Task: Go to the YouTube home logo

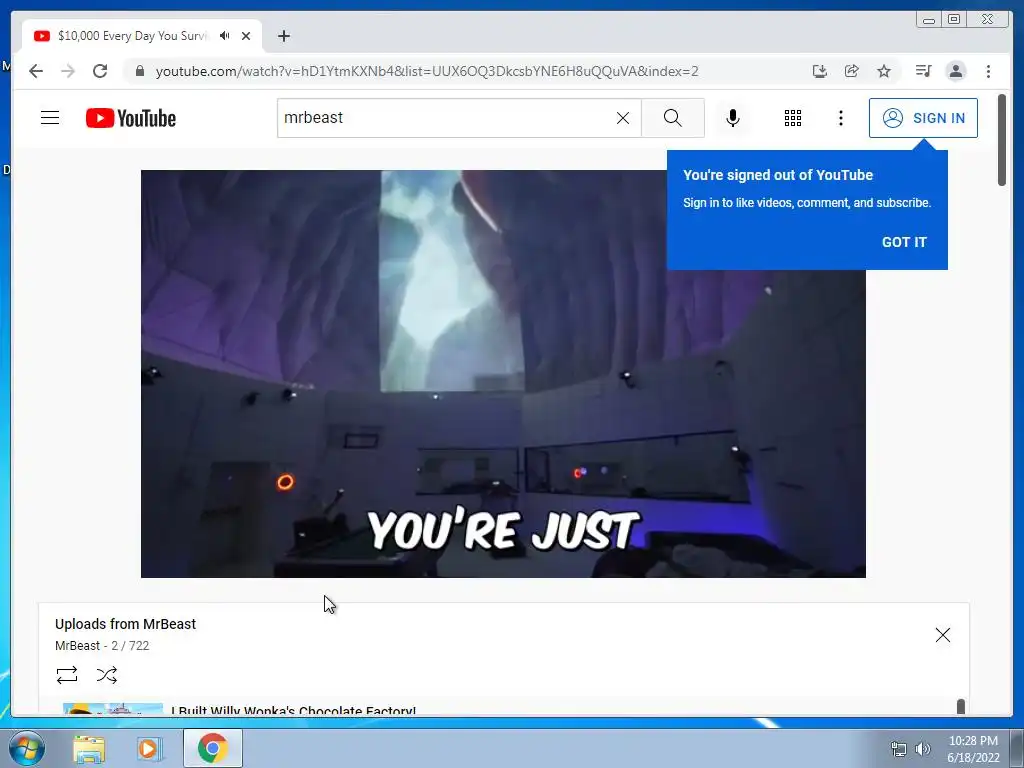Action: coord(131,118)
